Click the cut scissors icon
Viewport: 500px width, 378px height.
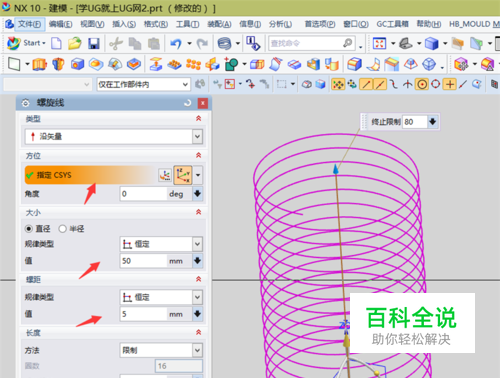(116, 43)
